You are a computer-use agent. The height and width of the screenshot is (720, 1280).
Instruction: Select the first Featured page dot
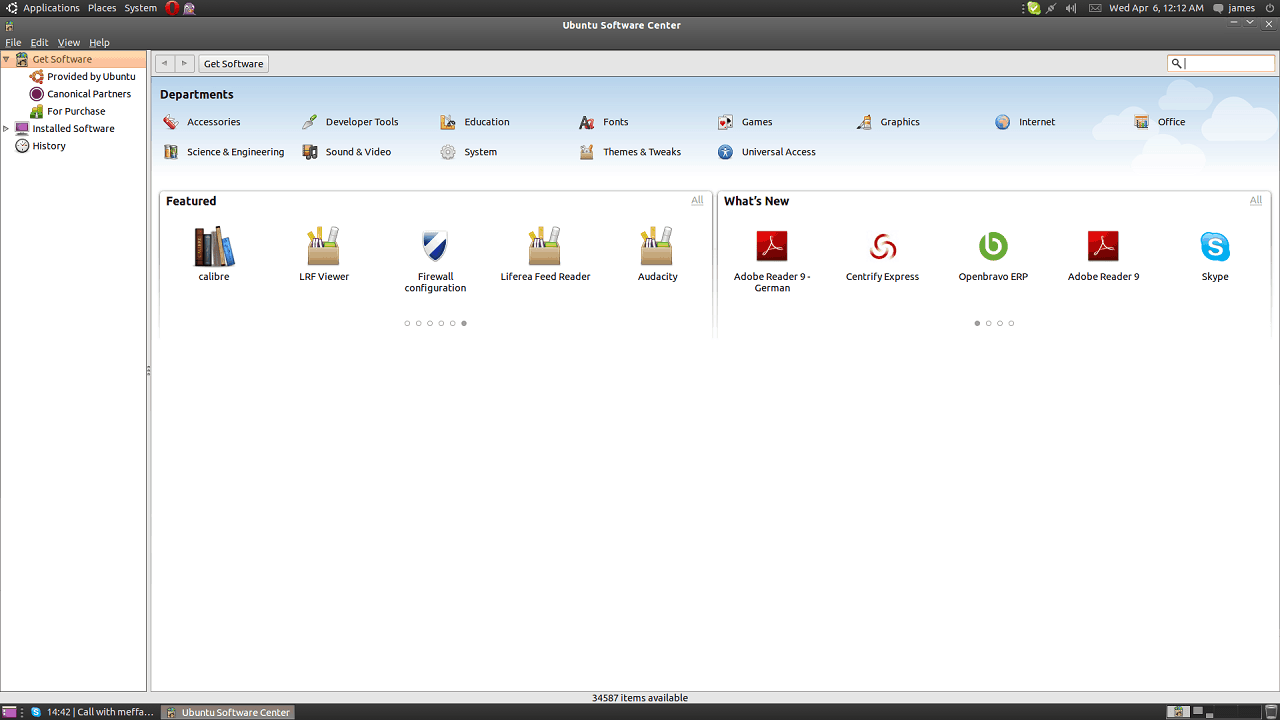tap(407, 323)
